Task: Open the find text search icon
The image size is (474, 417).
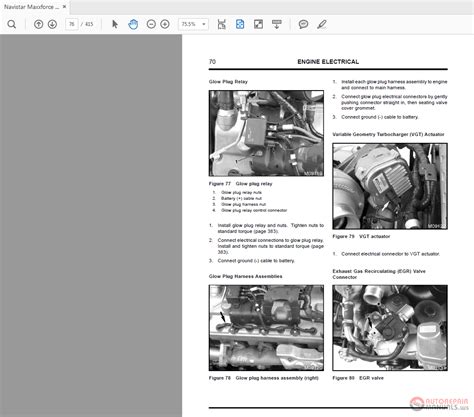Action: point(12,24)
